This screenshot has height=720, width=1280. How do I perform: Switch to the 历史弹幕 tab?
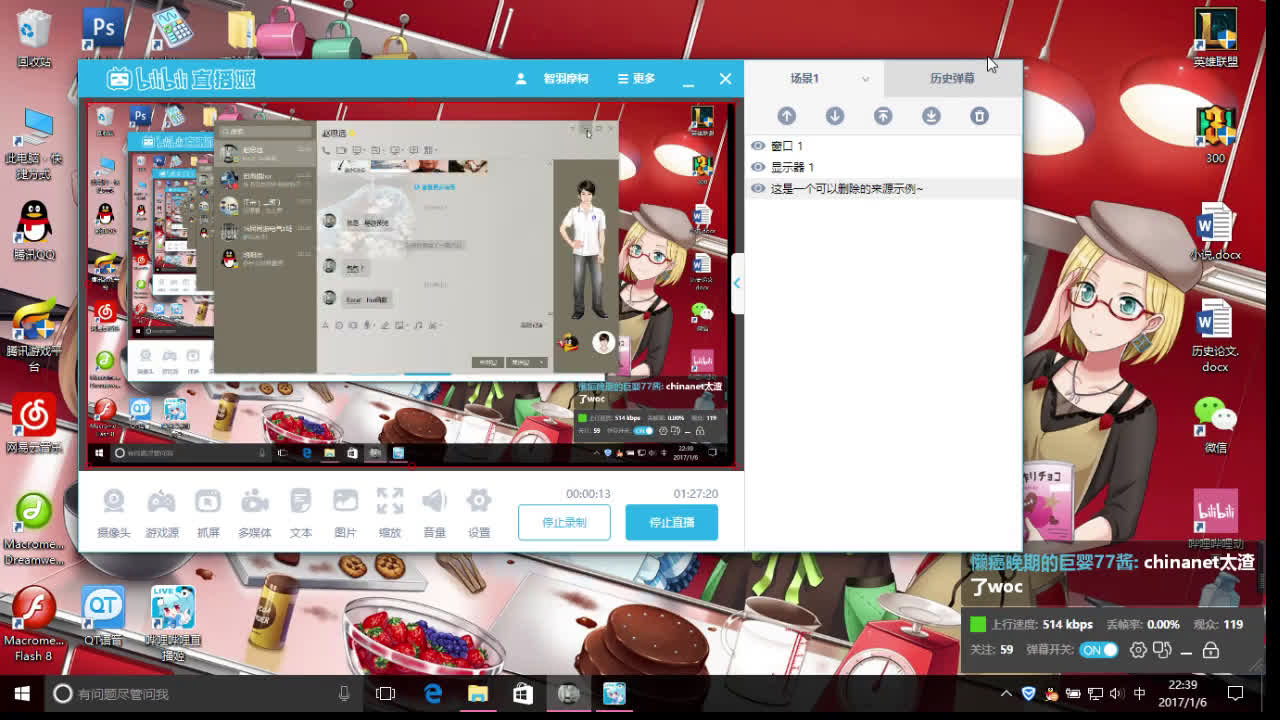(x=952, y=78)
